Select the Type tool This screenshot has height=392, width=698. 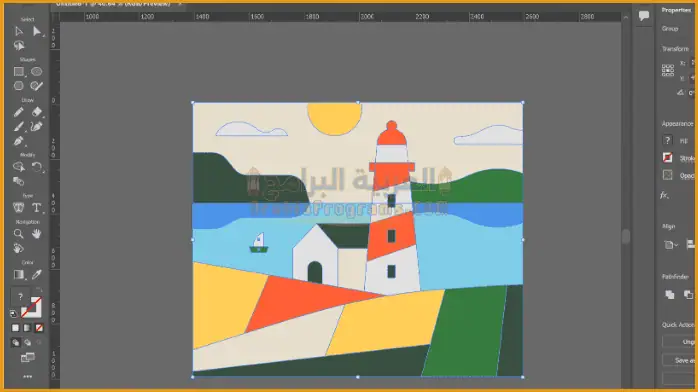click(37, 207)
